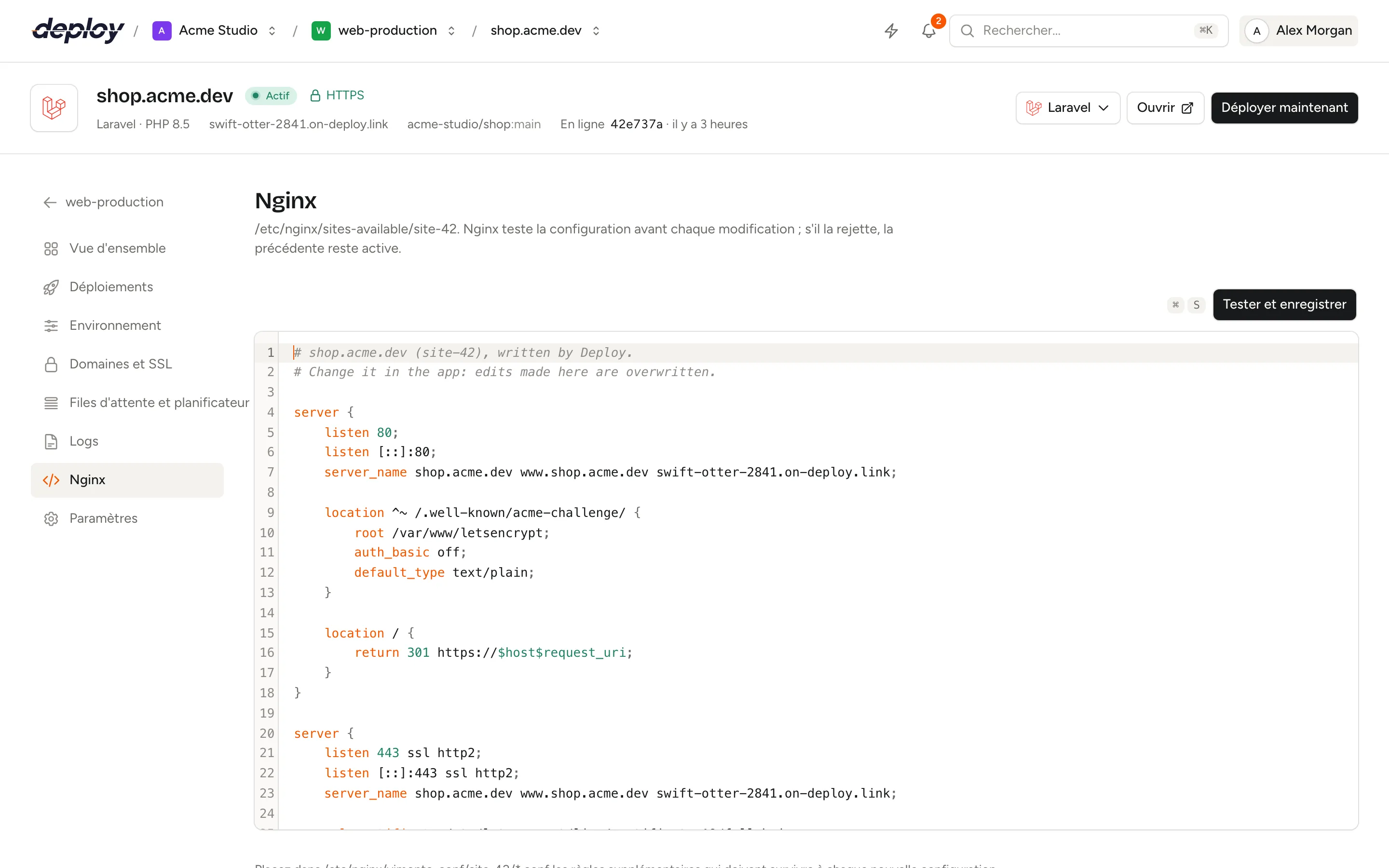
Task: Click the 'listen 80;' line
Action: pyautogui.click(x=361, y=432)
